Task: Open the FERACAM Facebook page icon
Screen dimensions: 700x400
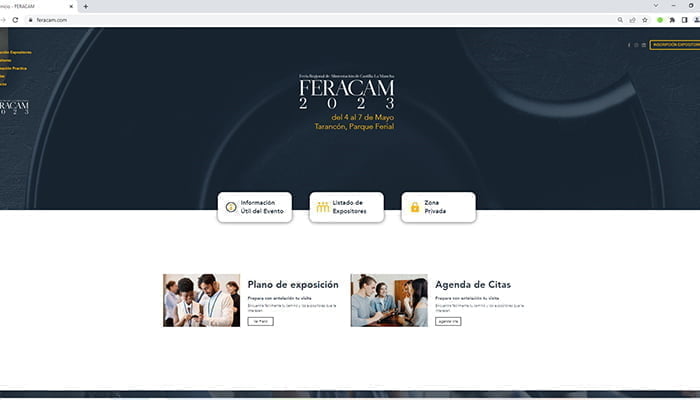Action: [x=629, y=45]
